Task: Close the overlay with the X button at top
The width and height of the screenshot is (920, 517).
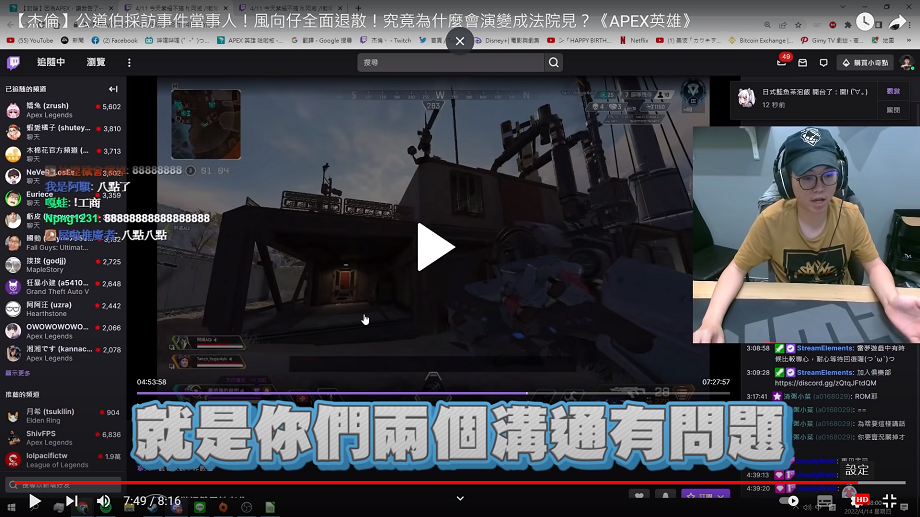Action: [x=460, y=41]
